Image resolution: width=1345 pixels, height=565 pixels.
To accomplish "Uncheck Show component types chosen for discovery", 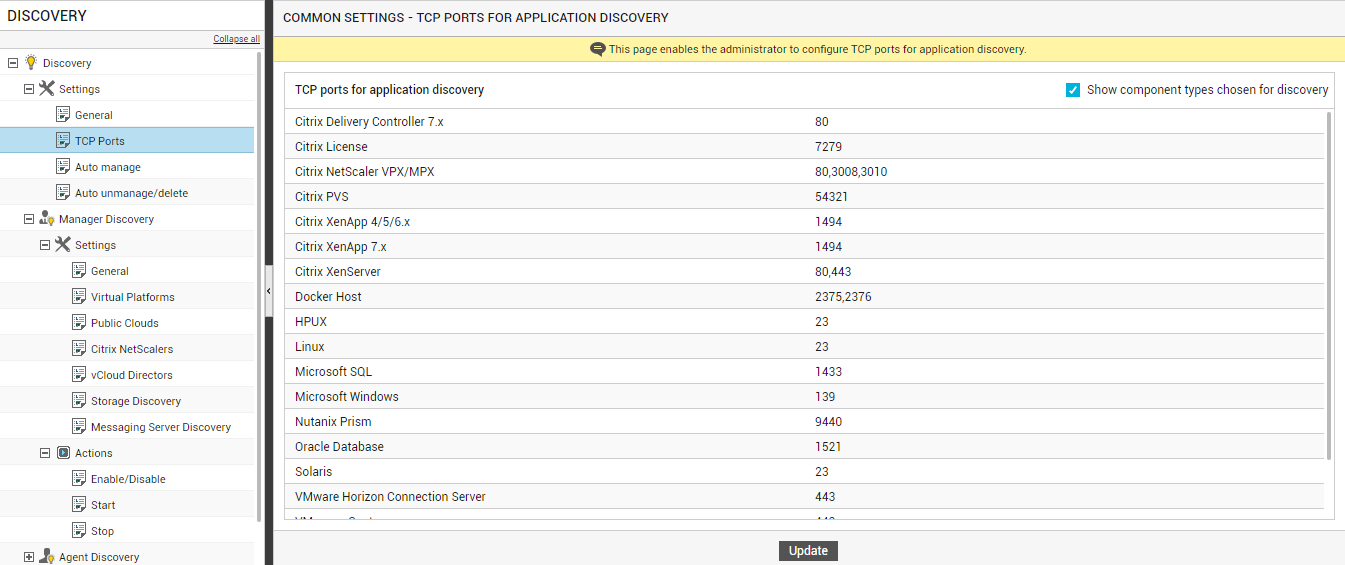I will (1073, 90).
